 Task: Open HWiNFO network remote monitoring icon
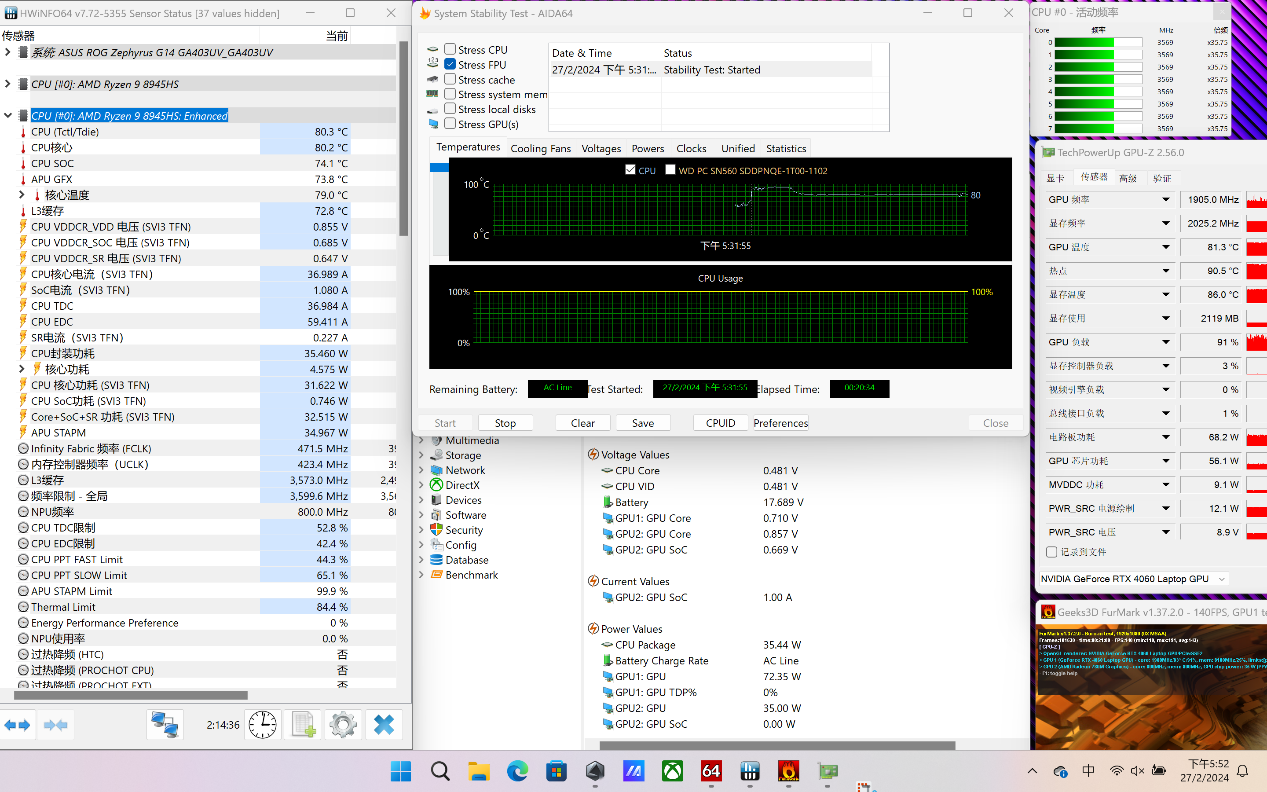pos(165,725)
